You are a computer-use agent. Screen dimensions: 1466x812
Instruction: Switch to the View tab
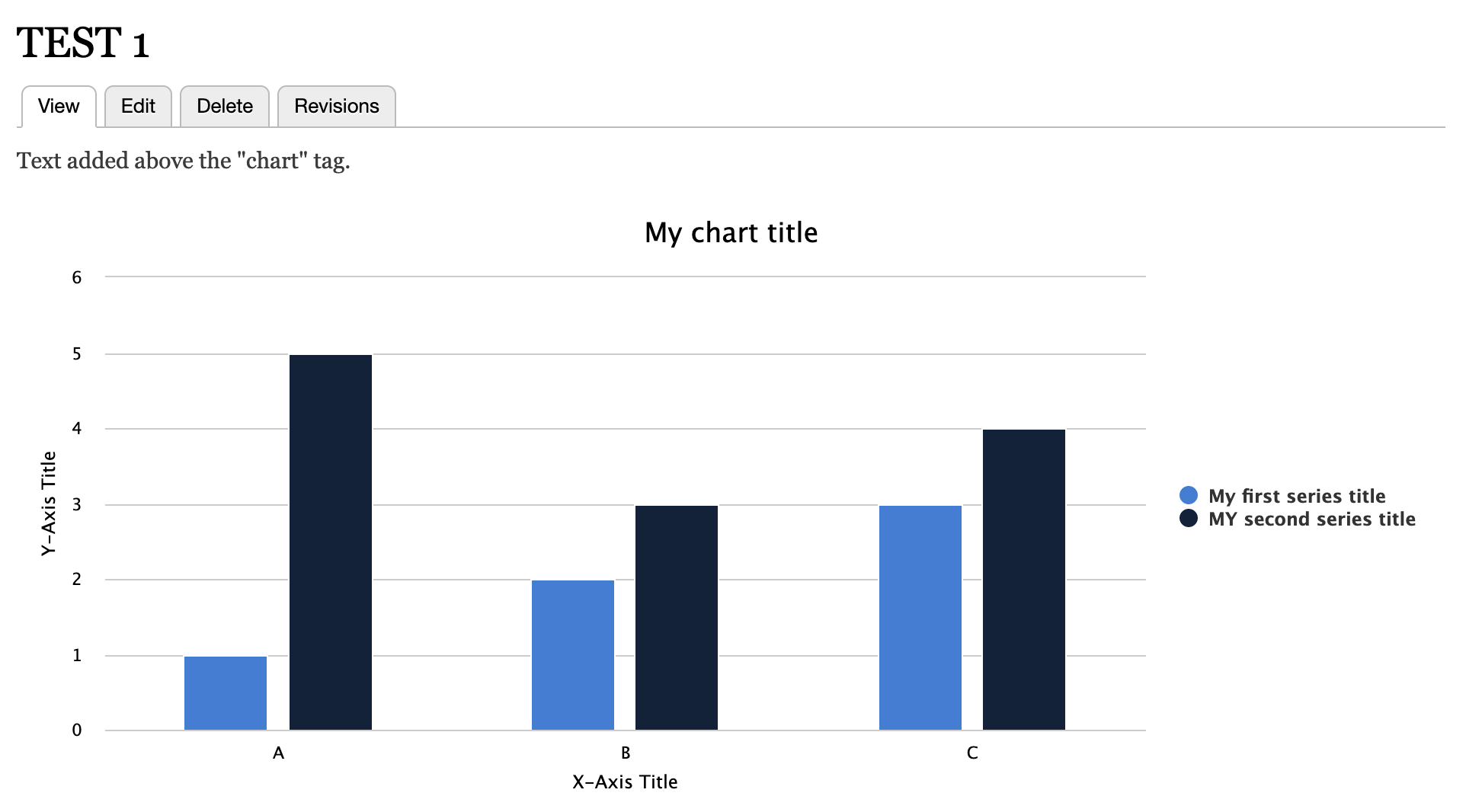(x=59, y=107)
